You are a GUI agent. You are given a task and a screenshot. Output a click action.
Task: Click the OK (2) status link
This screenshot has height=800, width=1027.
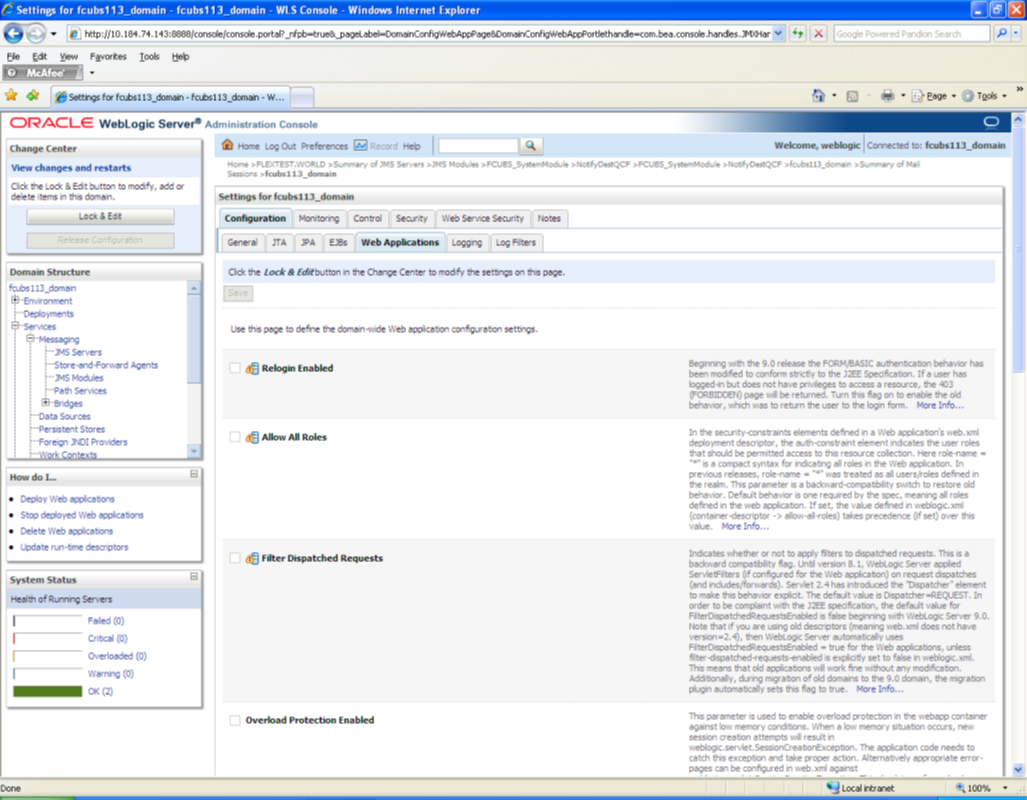pyautogui.click(x=100, y=691)
